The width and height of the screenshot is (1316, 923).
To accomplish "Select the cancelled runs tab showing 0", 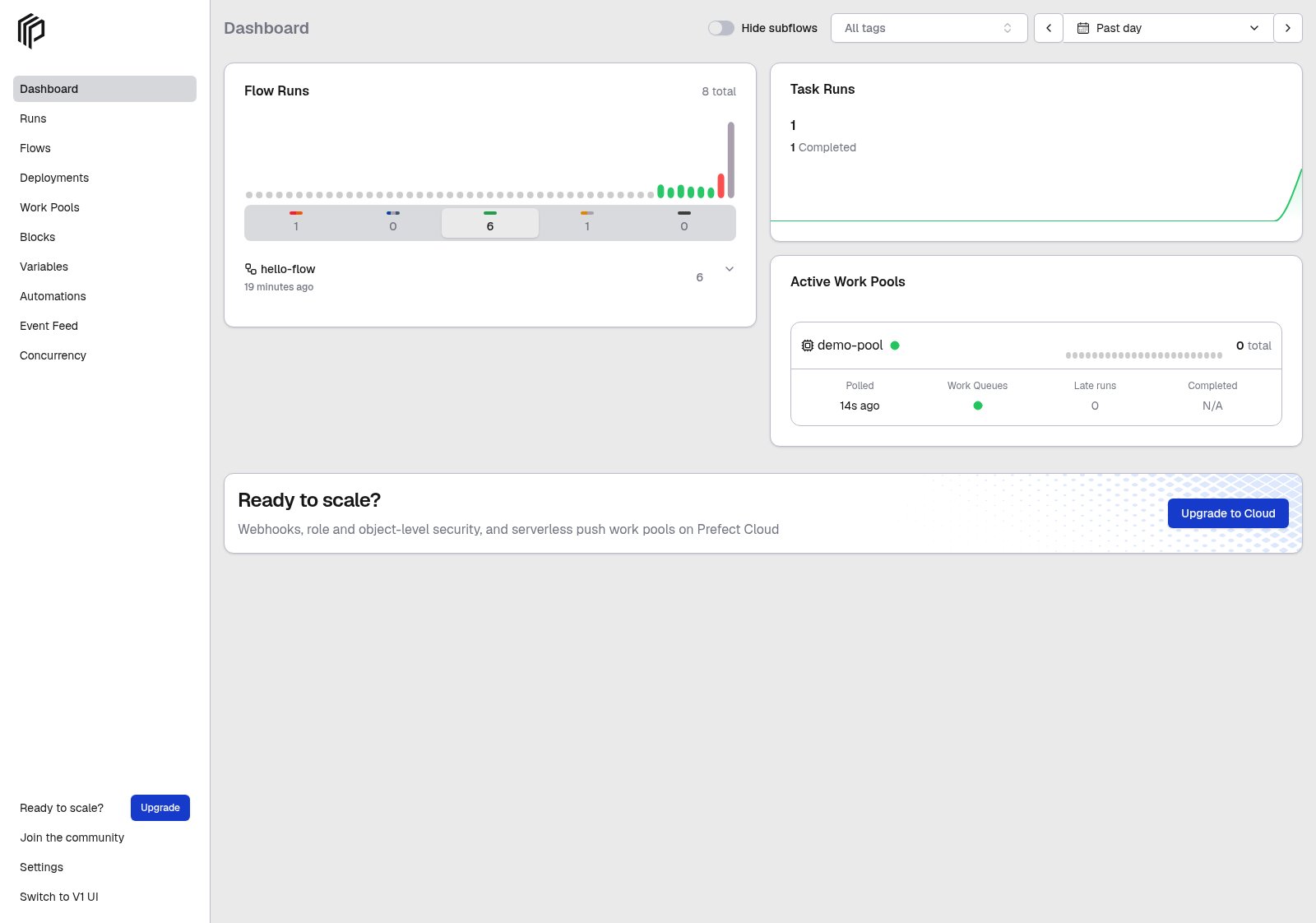I will tap(684, 223).
